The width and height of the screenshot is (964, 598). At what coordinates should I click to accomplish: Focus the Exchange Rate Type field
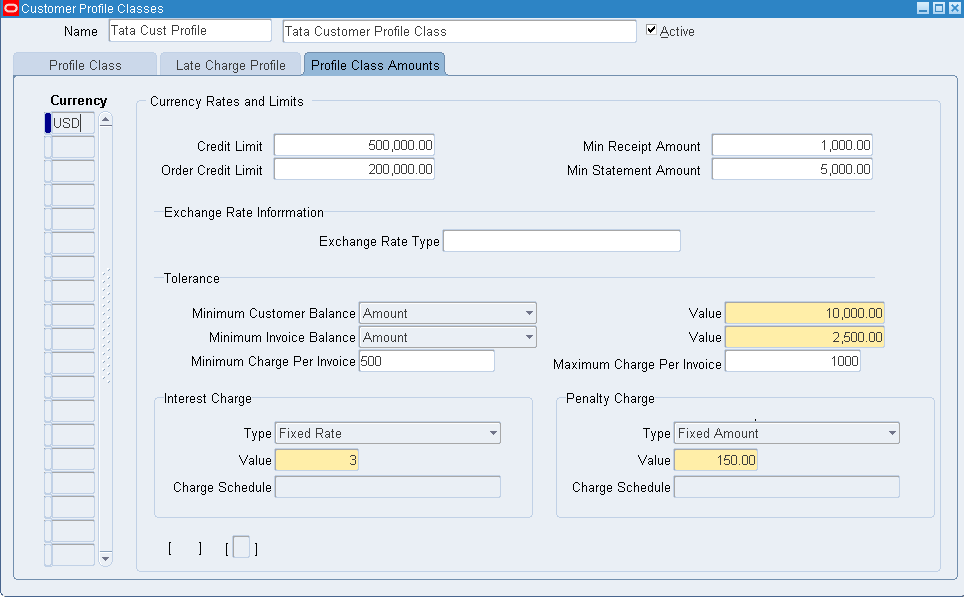(x=561, y=241)
